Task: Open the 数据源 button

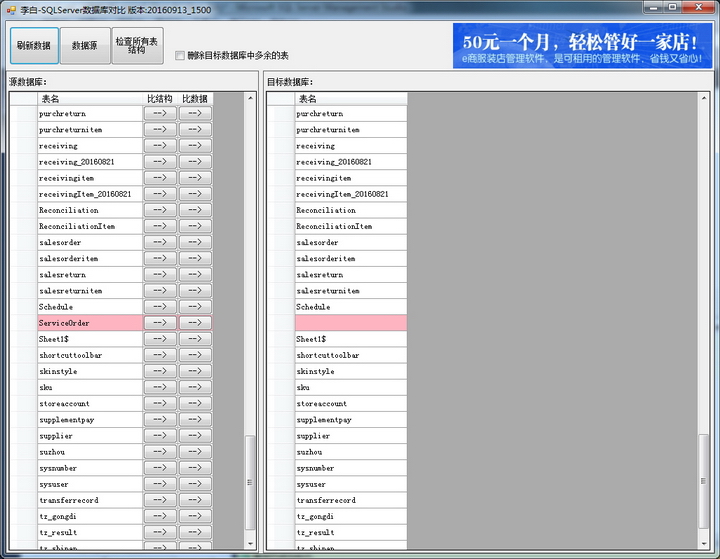Action: [85, 45]
